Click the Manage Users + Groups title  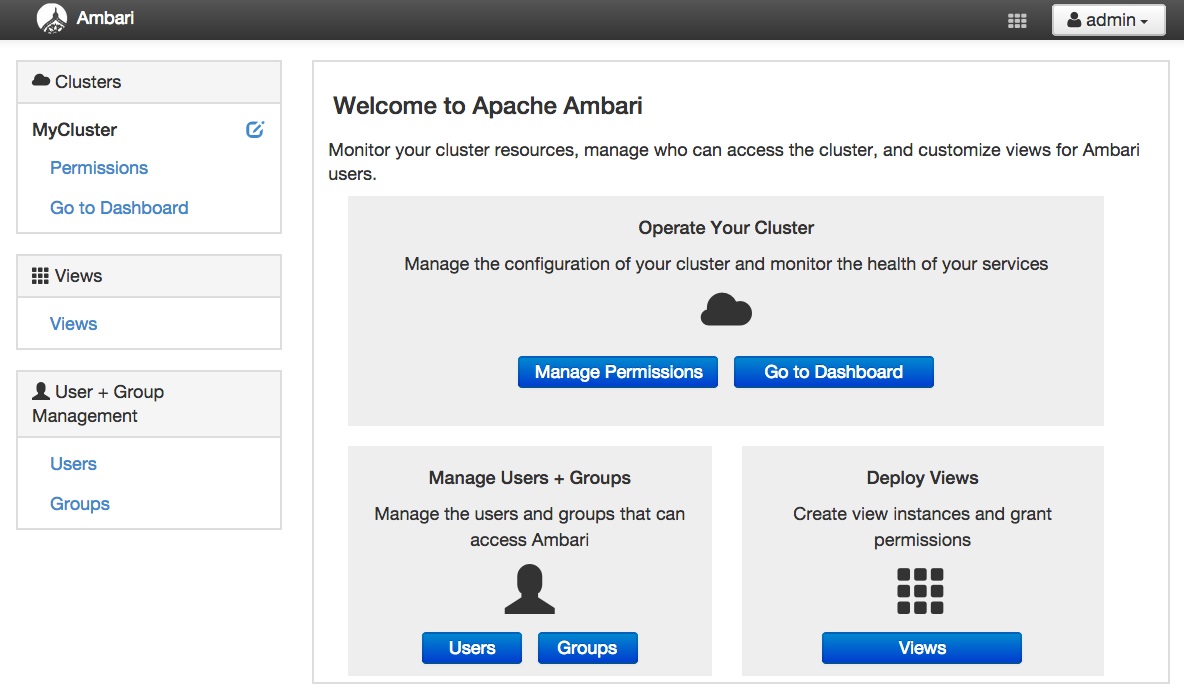529,478
